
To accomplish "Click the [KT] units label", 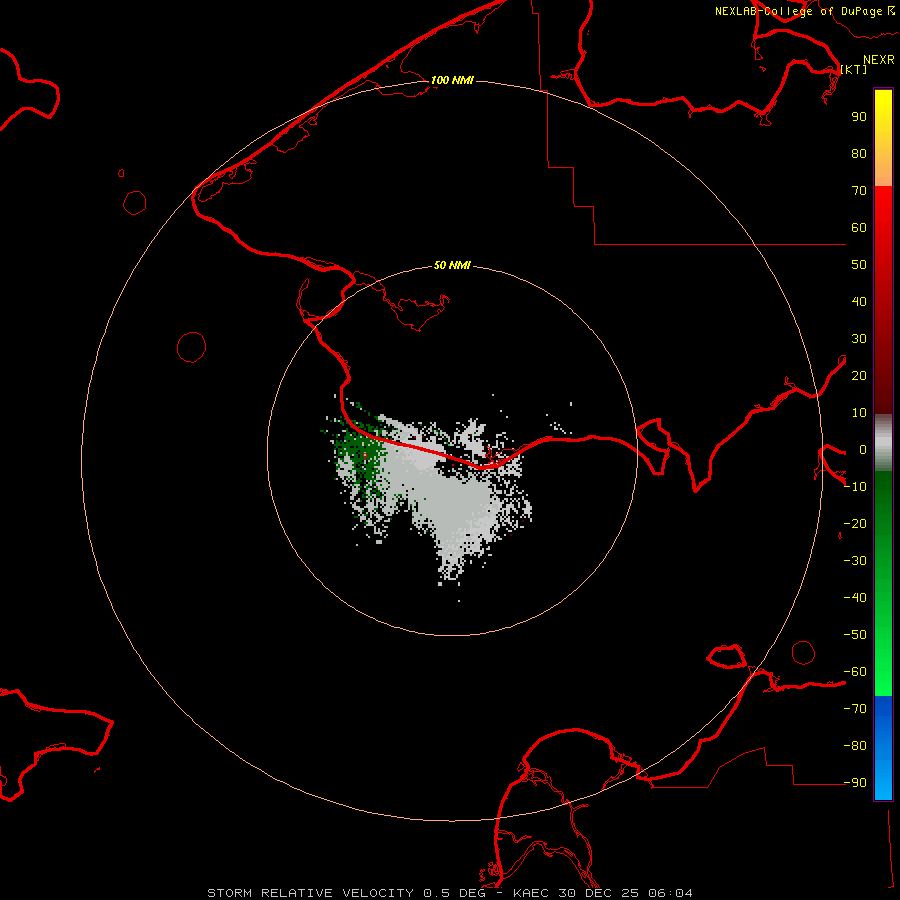I will (x=854, y=69).
